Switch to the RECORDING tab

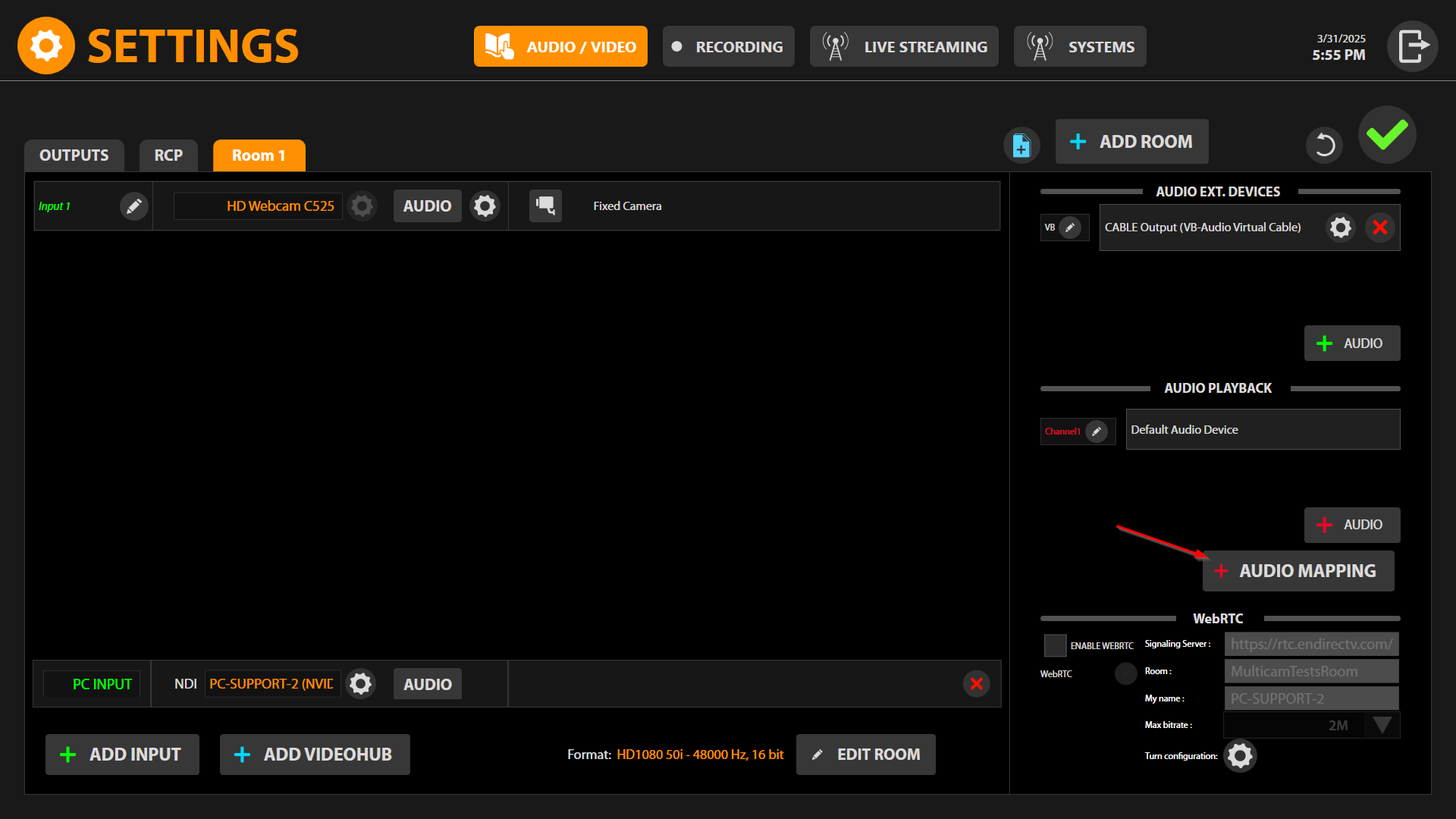tap(728, 47)
